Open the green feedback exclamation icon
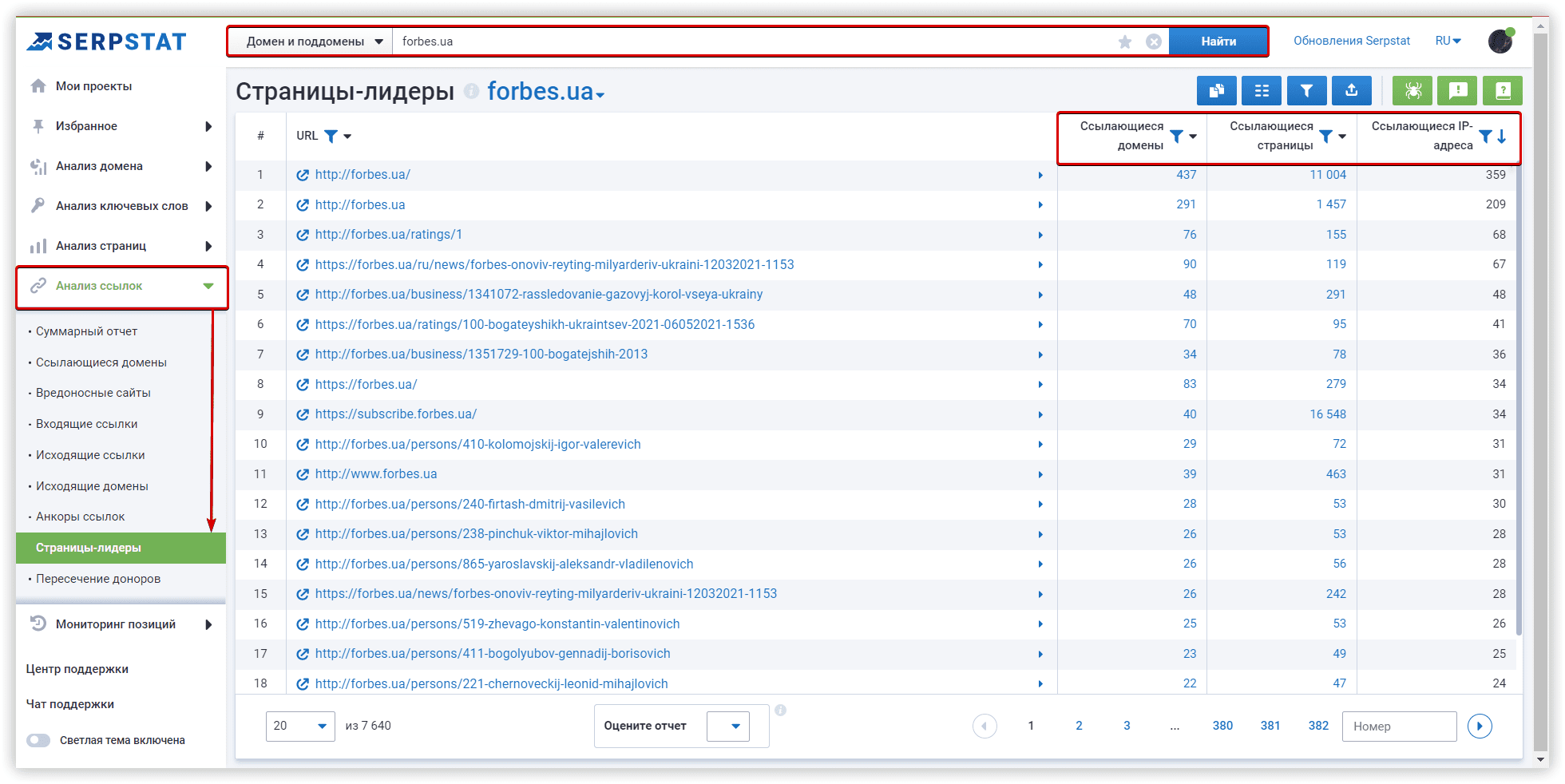 click(1457, 91)
